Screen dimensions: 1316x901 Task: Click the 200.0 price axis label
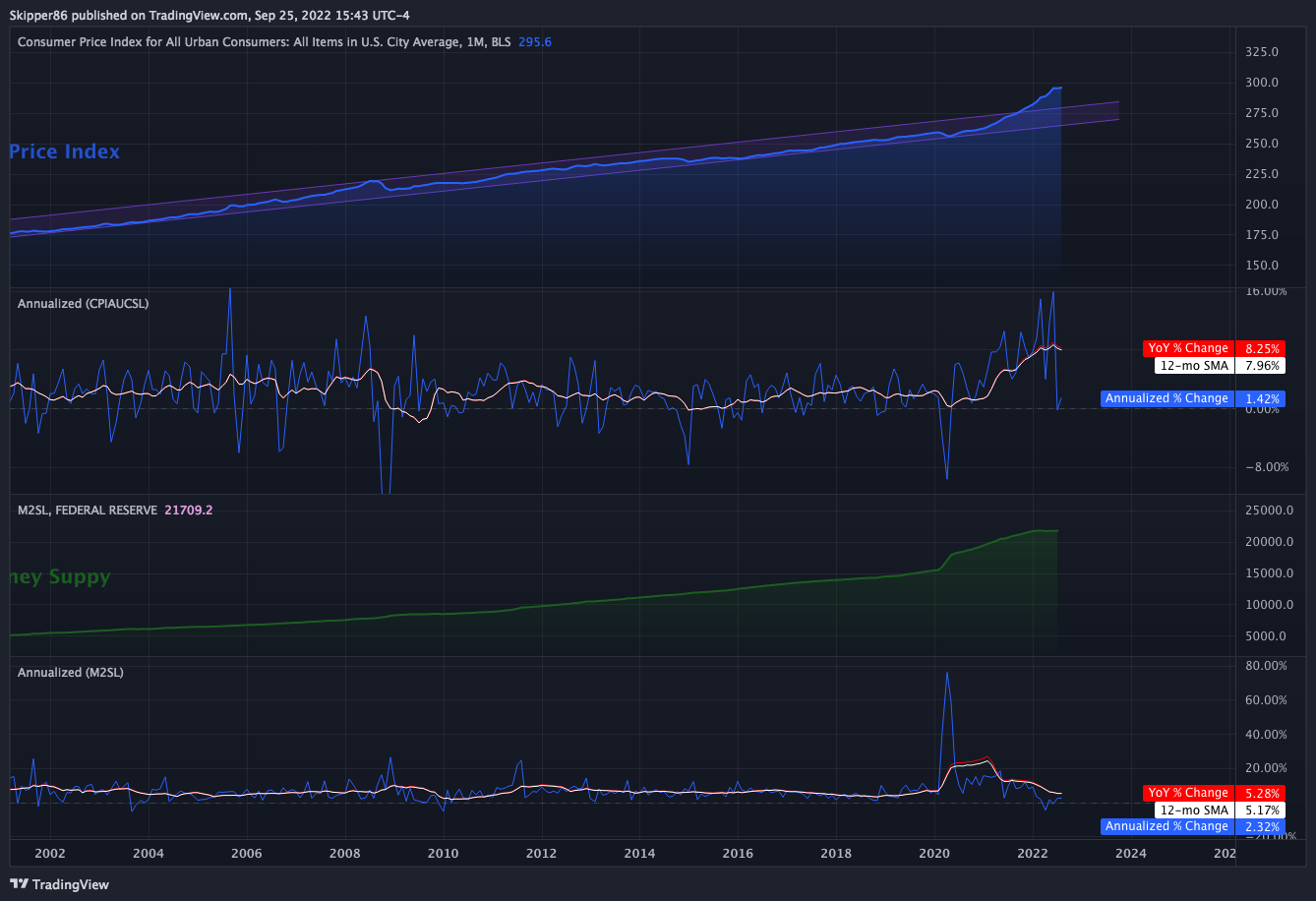(1261, 204)
